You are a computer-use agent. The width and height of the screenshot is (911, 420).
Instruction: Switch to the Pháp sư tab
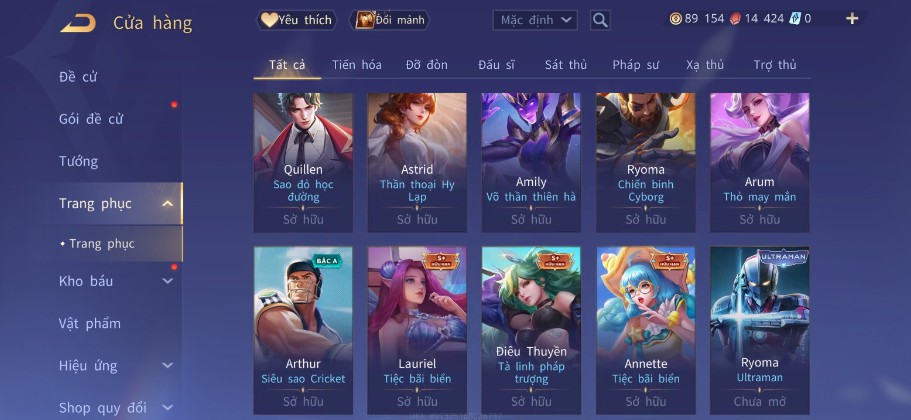(636, 65)
